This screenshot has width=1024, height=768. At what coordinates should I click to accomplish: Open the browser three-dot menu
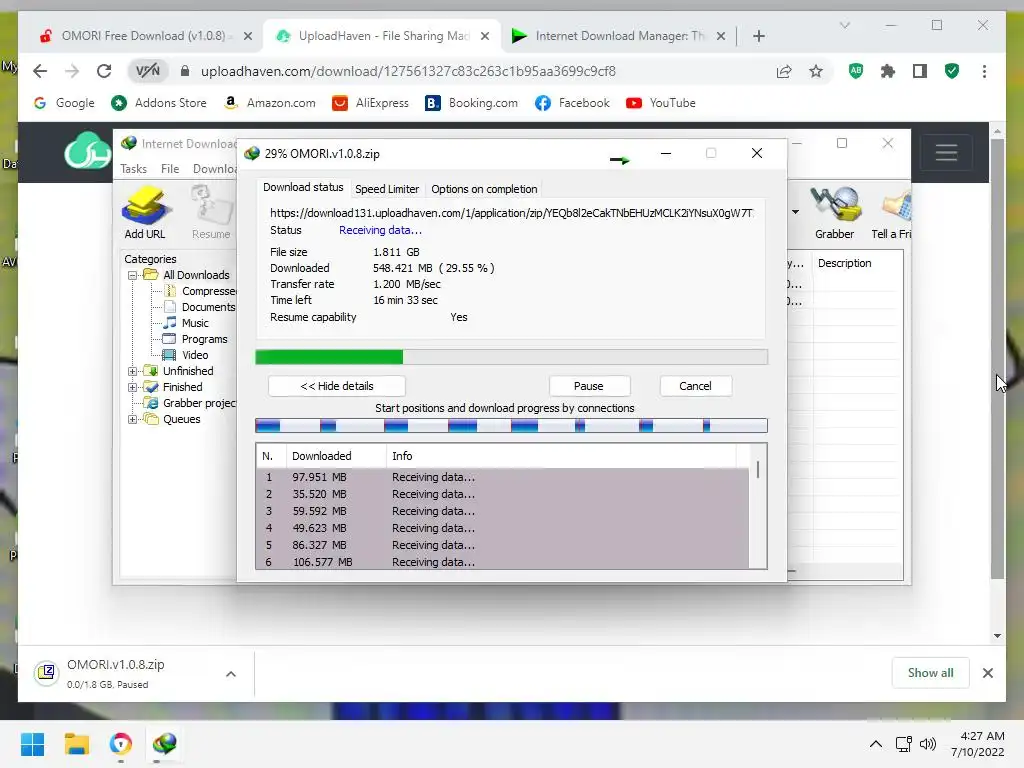click(x=984, y=71)
